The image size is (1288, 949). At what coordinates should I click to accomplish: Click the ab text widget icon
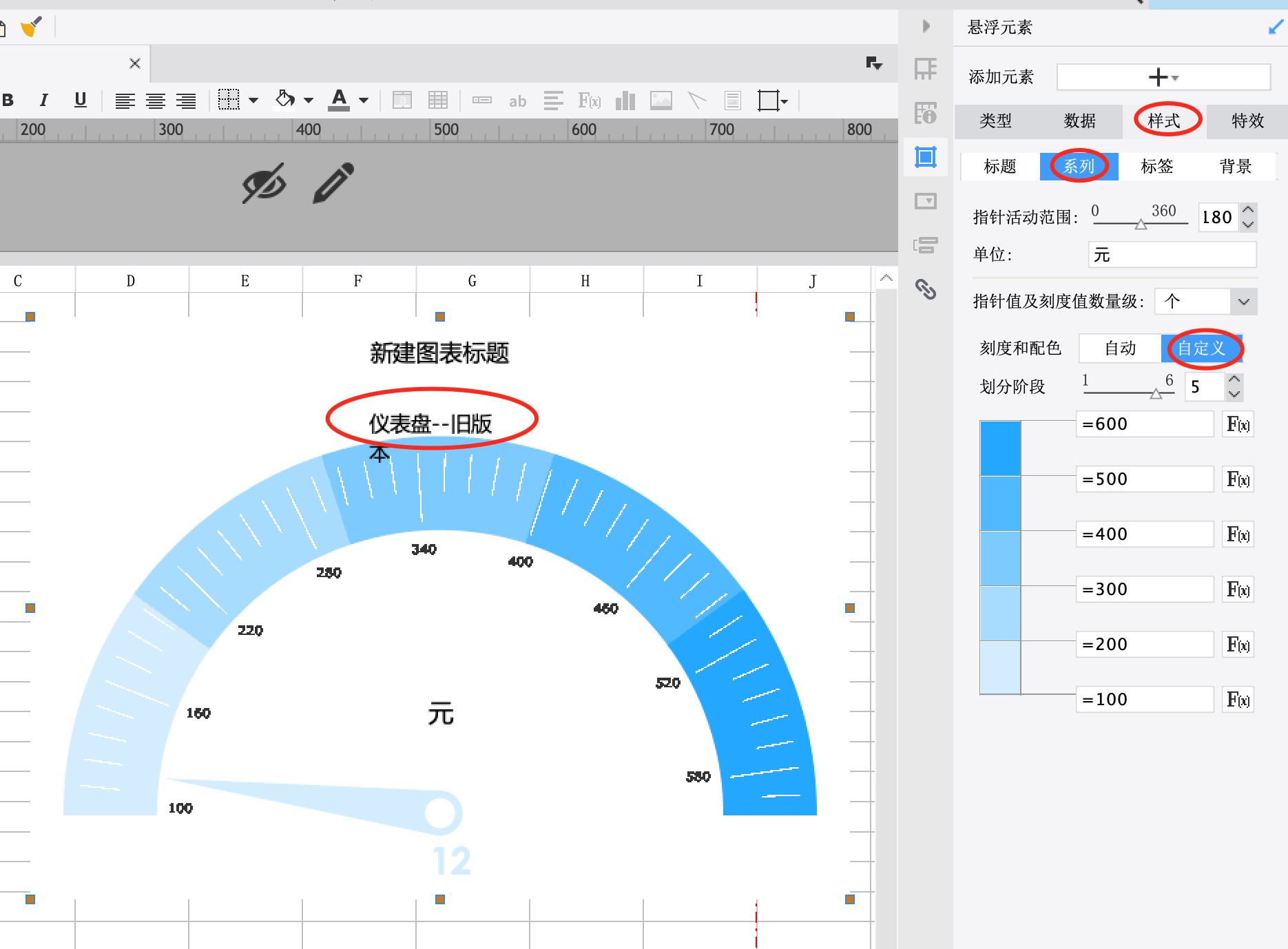click(517, 101)
